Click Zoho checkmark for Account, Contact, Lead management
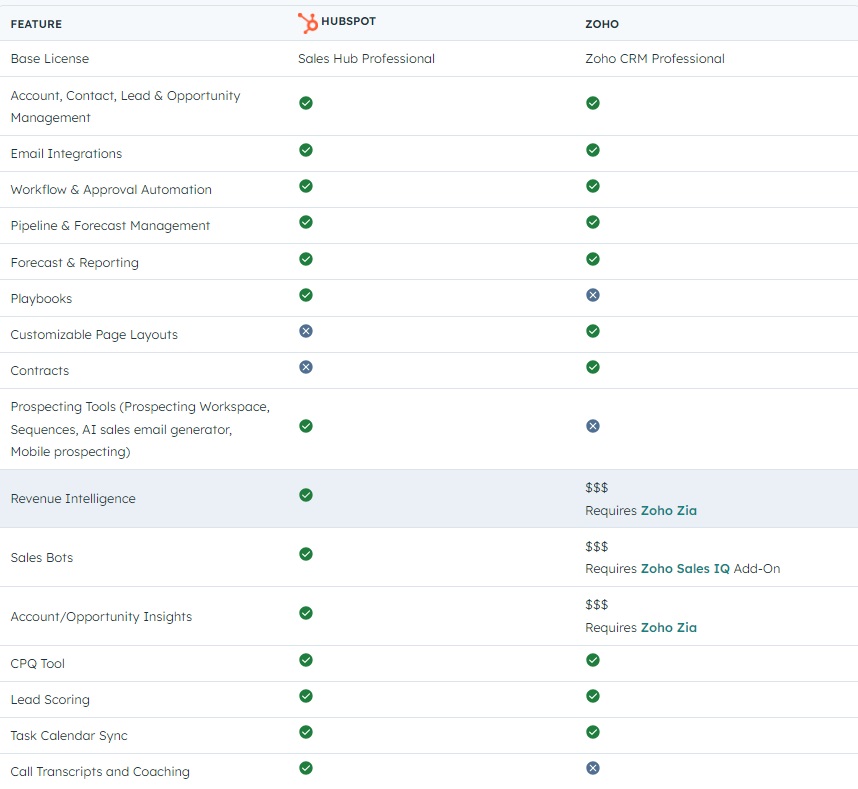 point(593,103)
